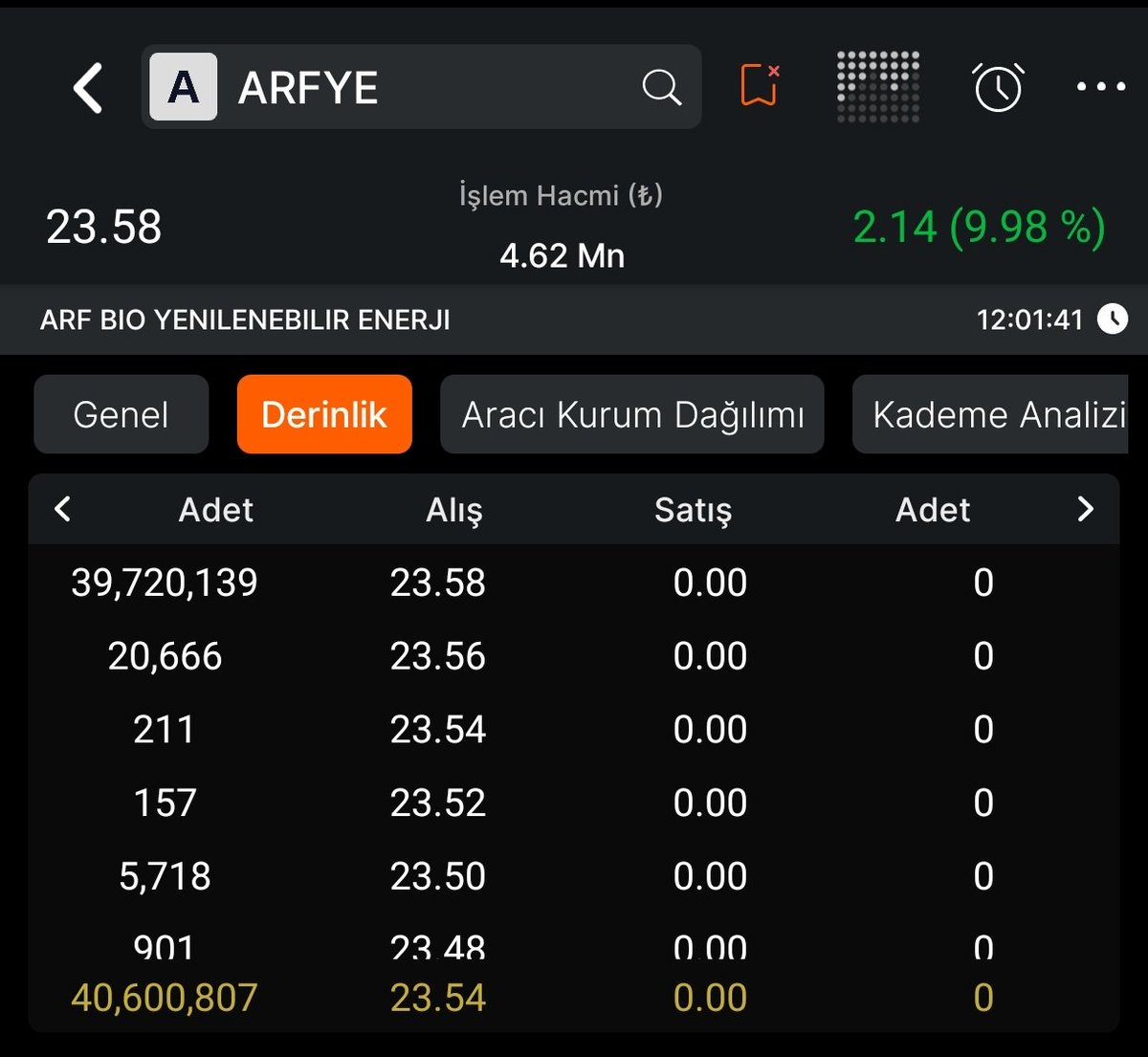The height and width of the screenshot is (1057, 1148).
Task: Tap the ARFYE ticker logo letter A
Action: pos(182,87)
